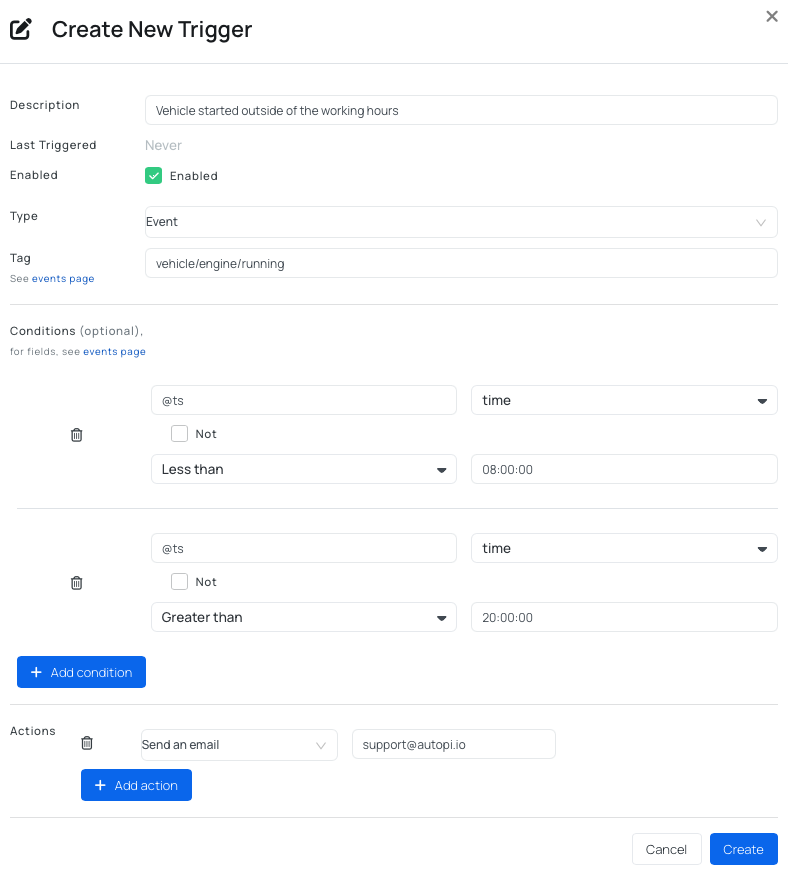Screen dimensions: 788x877
Task: Toggle Not checkbox for Greater than condition
Action: click(180, 582)
